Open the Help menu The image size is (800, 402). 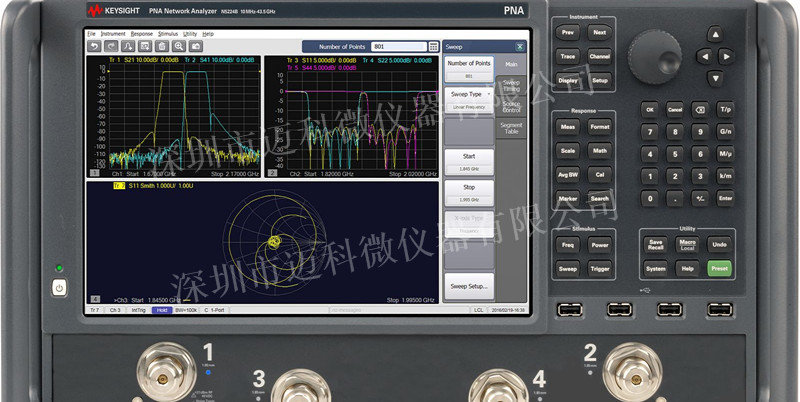tap(208, 34)
